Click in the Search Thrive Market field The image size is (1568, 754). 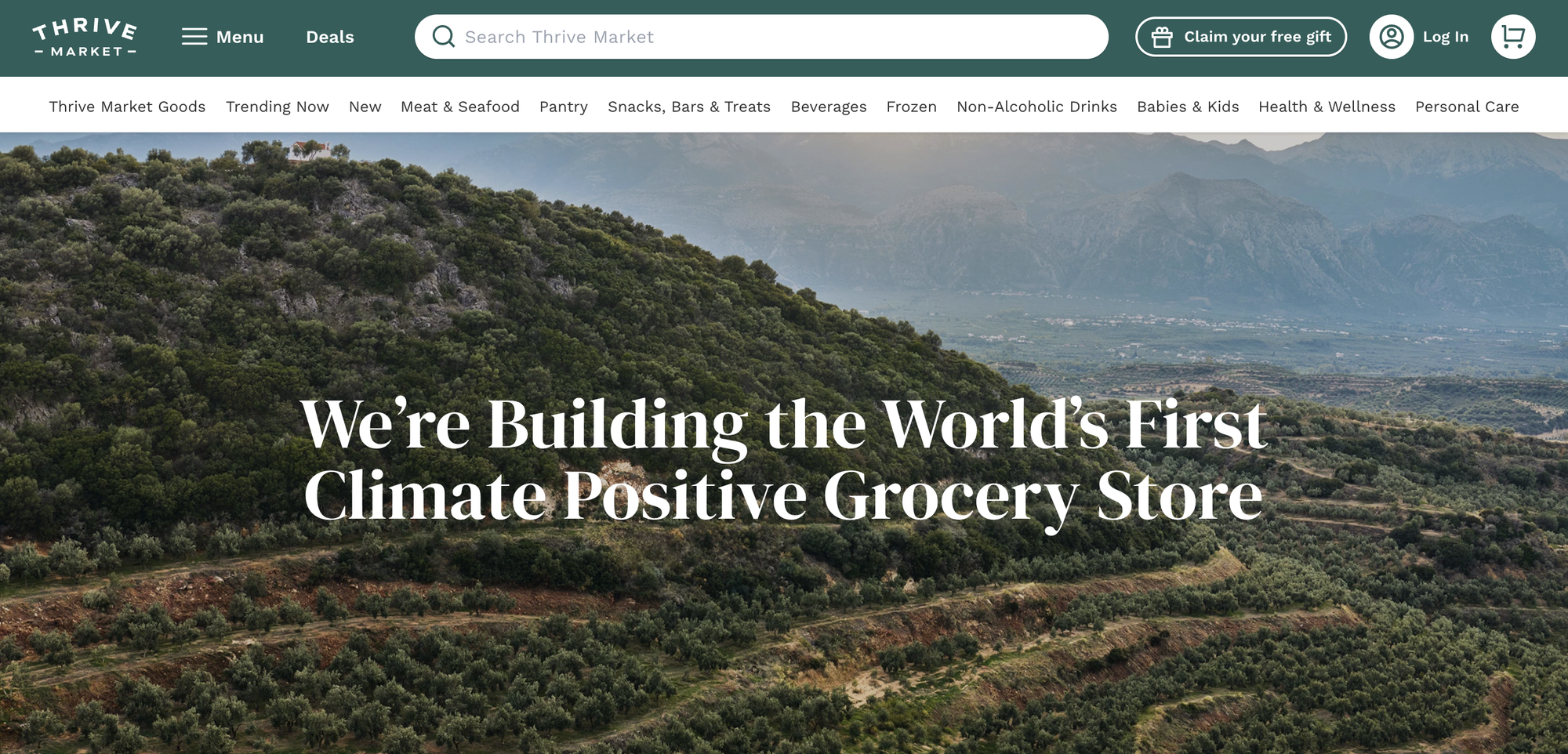pos(761,37)
